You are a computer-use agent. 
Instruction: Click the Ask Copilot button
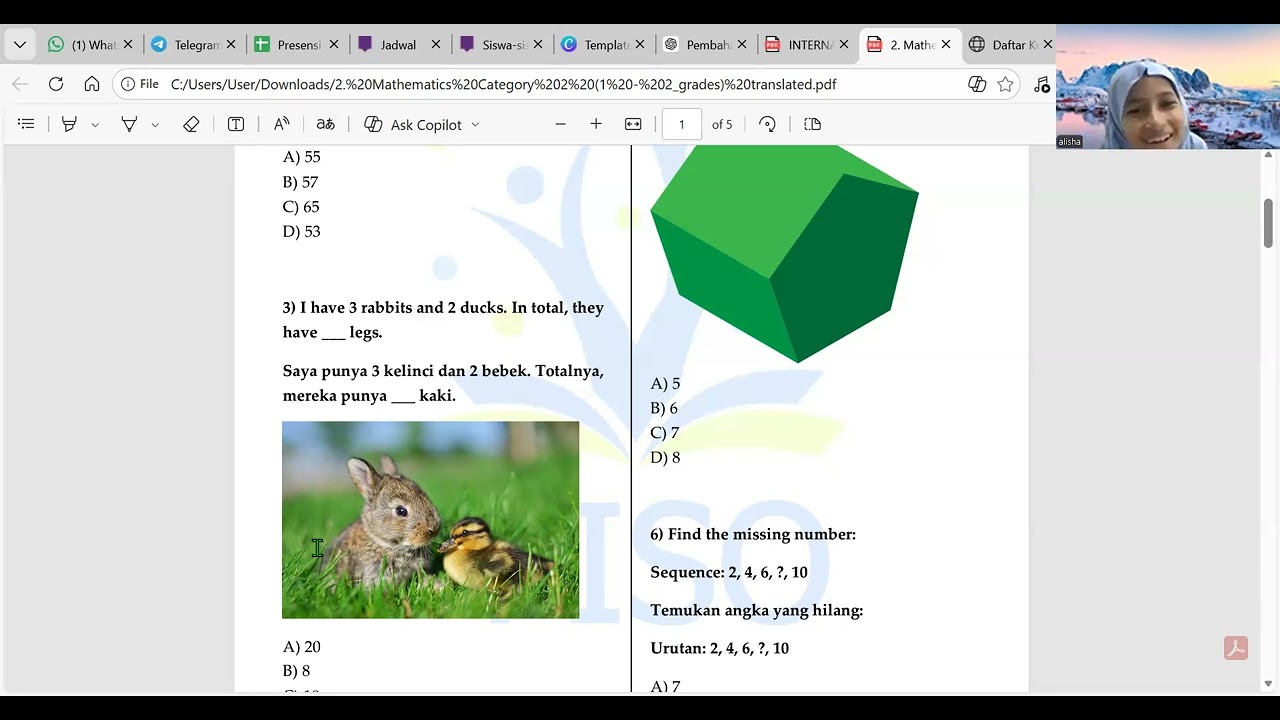[413, 124]
